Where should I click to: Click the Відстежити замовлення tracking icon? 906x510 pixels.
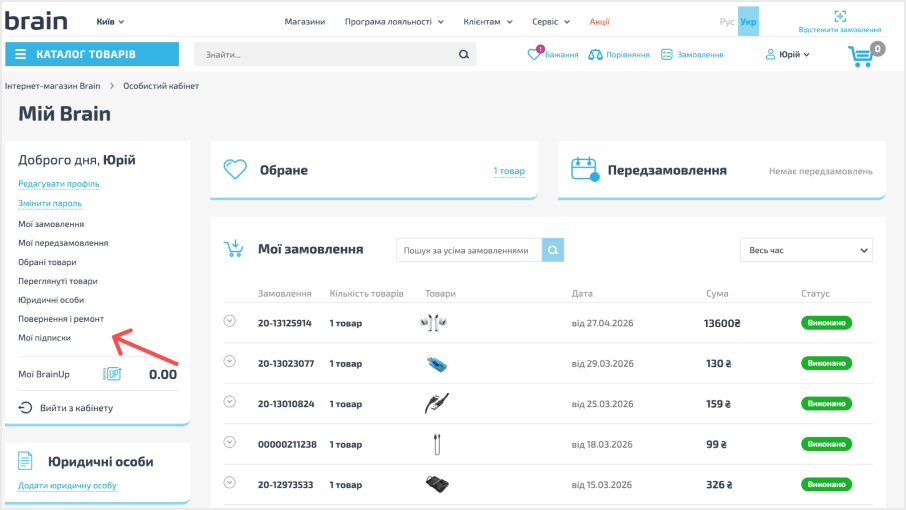point(840,16)
